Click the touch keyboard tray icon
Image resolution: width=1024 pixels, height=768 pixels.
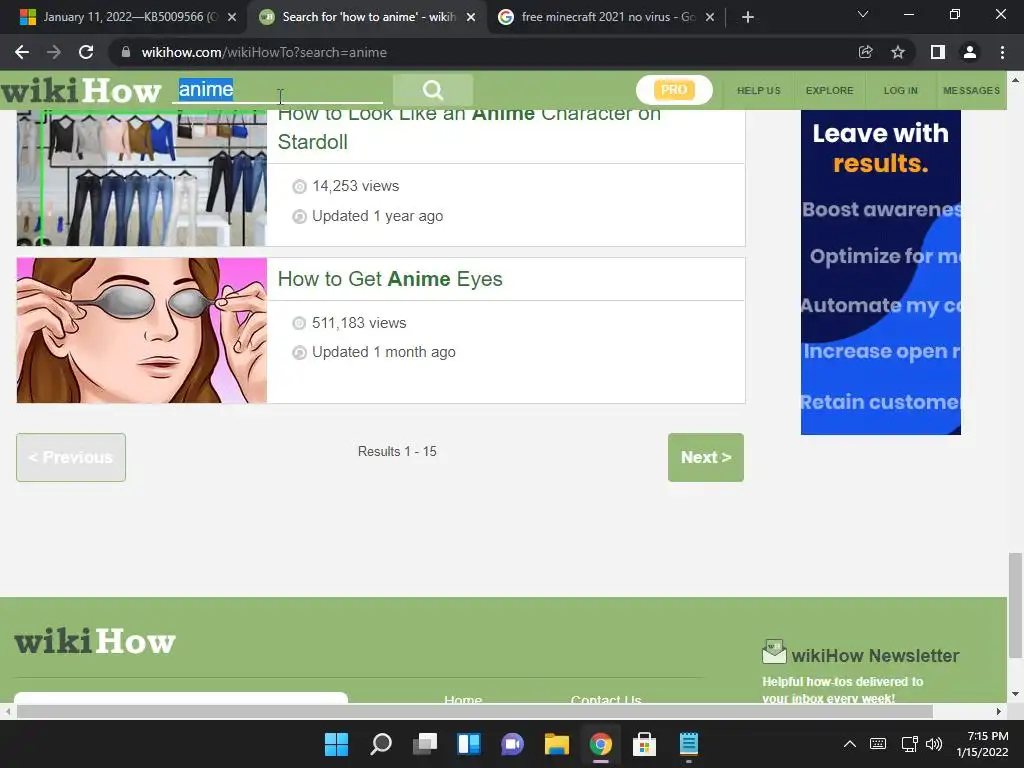click(x=878, y=744)
